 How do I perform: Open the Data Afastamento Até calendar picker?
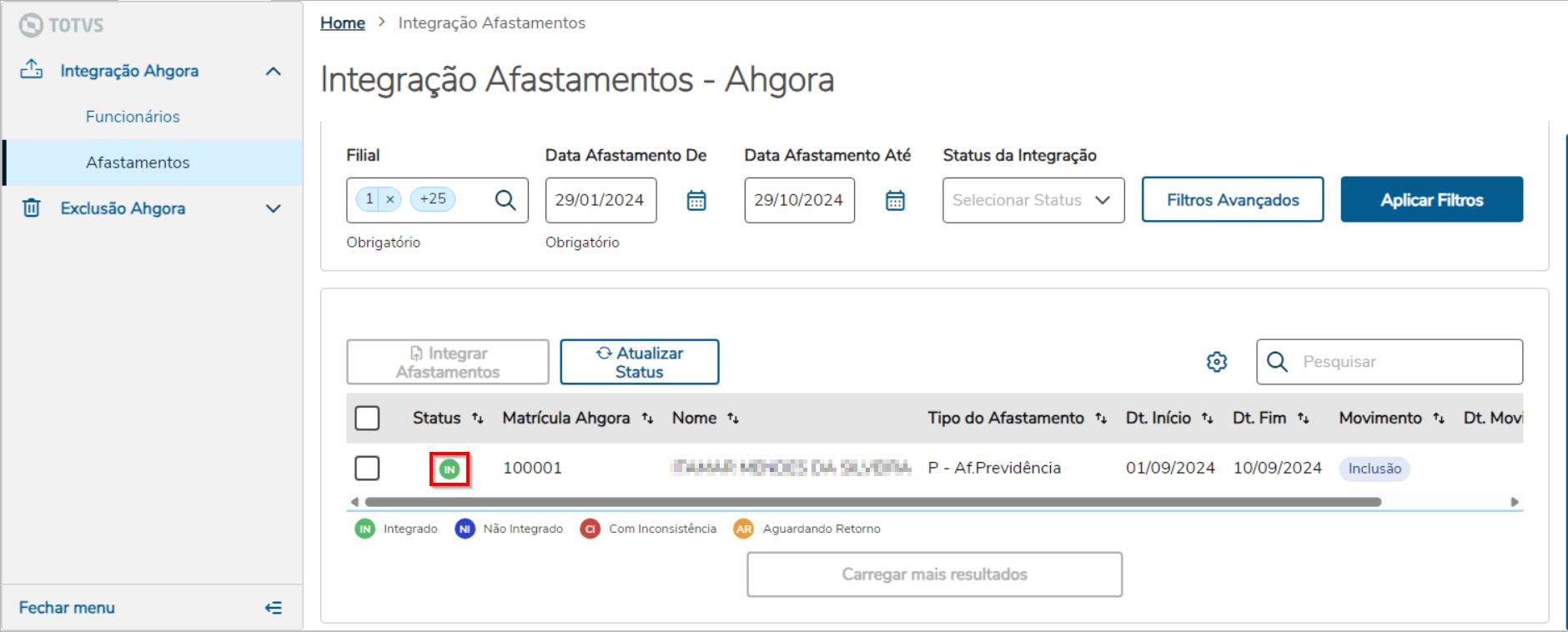point(895,201)
